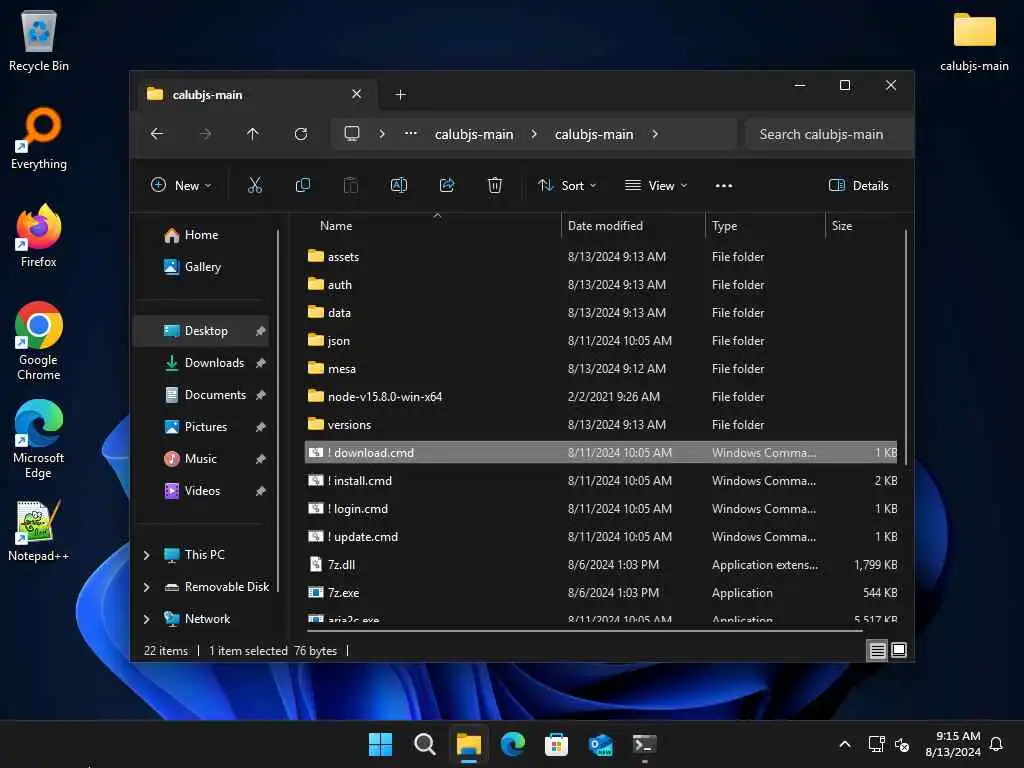The width and height of the screenshot is (1024, 768).
Task: Open the Terminal from the taskbar
Action: pos(645,744)
